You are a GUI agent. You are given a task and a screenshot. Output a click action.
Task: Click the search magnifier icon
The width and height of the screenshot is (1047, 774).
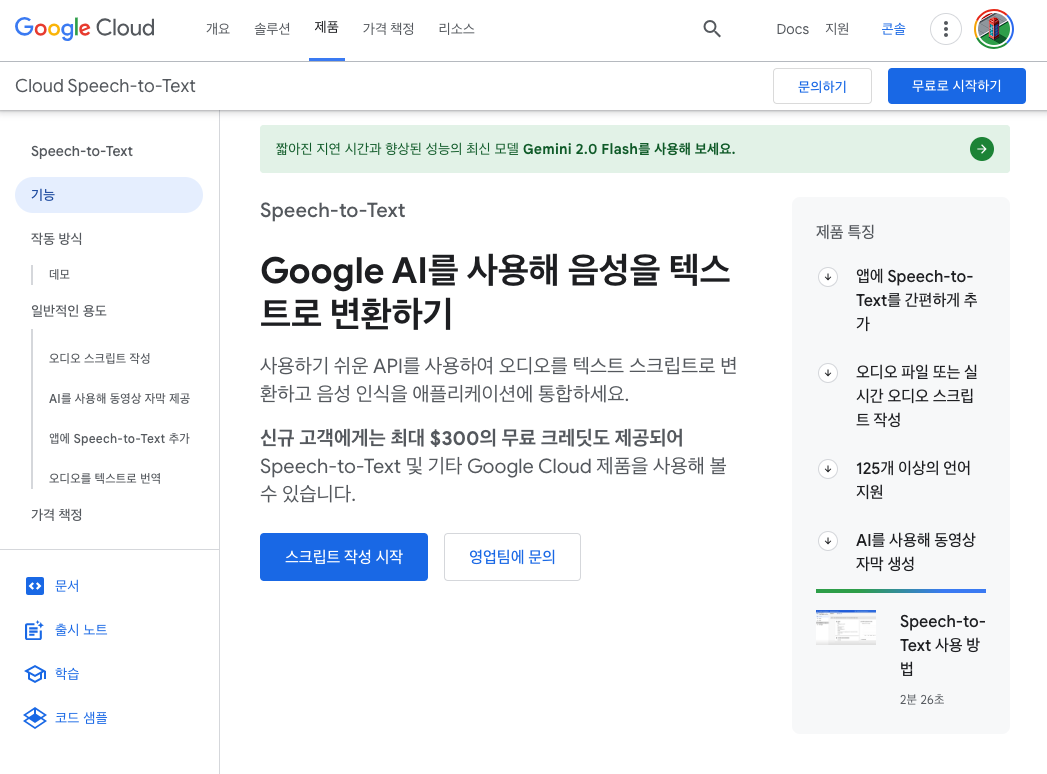(x=712, y=29)
